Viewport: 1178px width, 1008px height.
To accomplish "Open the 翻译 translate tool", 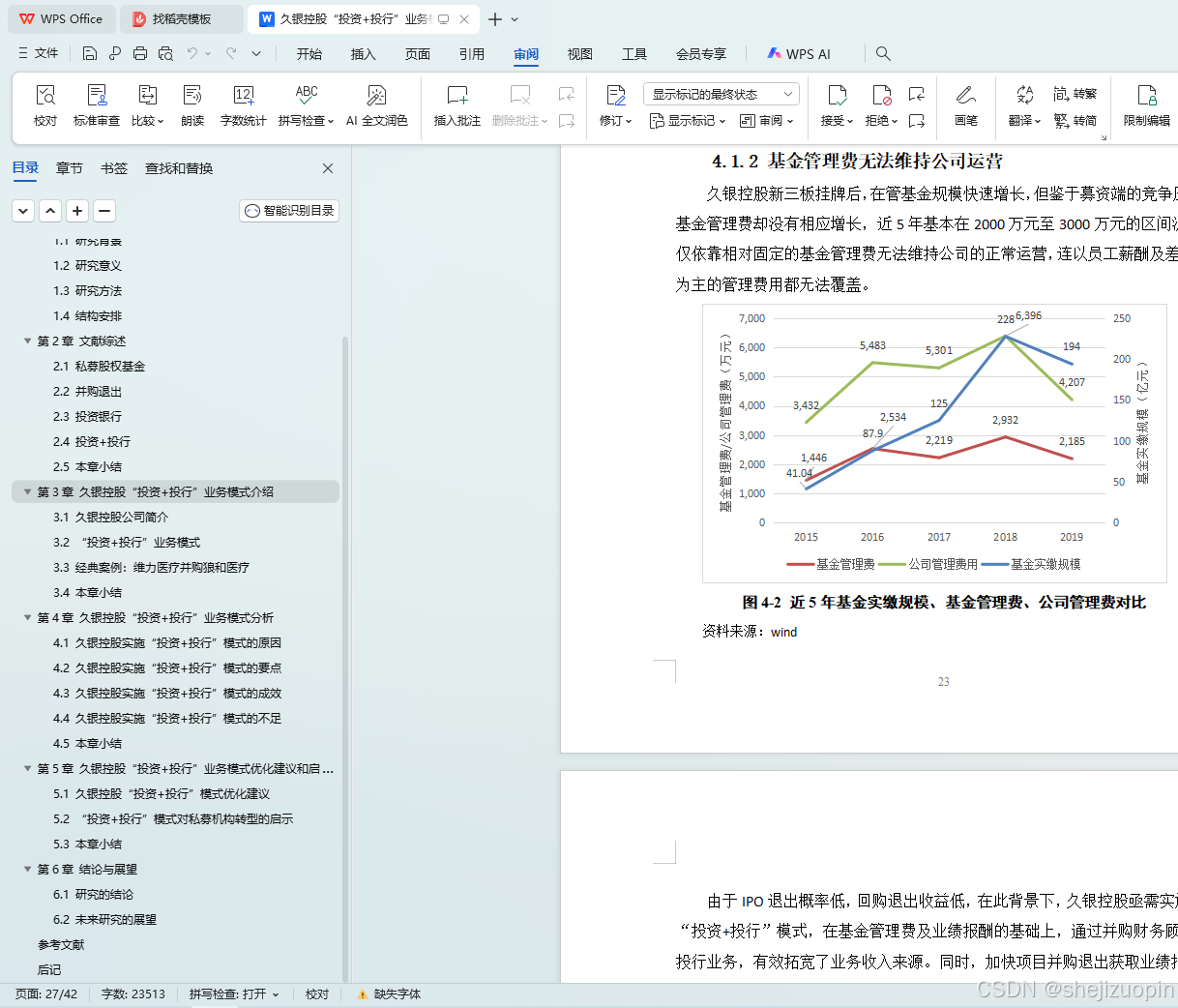I will tap(1024, 105).
